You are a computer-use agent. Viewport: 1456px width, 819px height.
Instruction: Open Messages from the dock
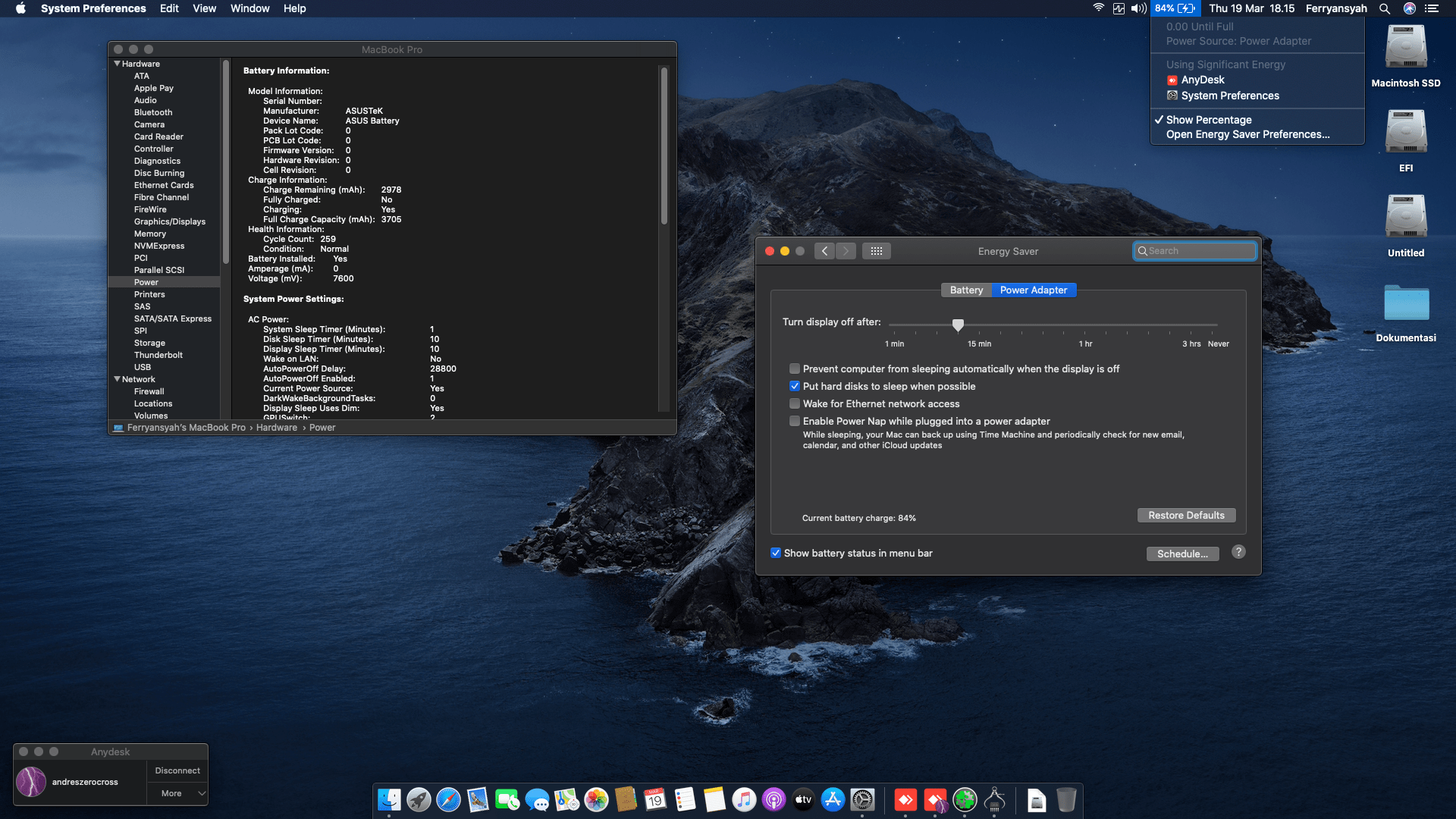pyautogui.click(x=537, y=799)
